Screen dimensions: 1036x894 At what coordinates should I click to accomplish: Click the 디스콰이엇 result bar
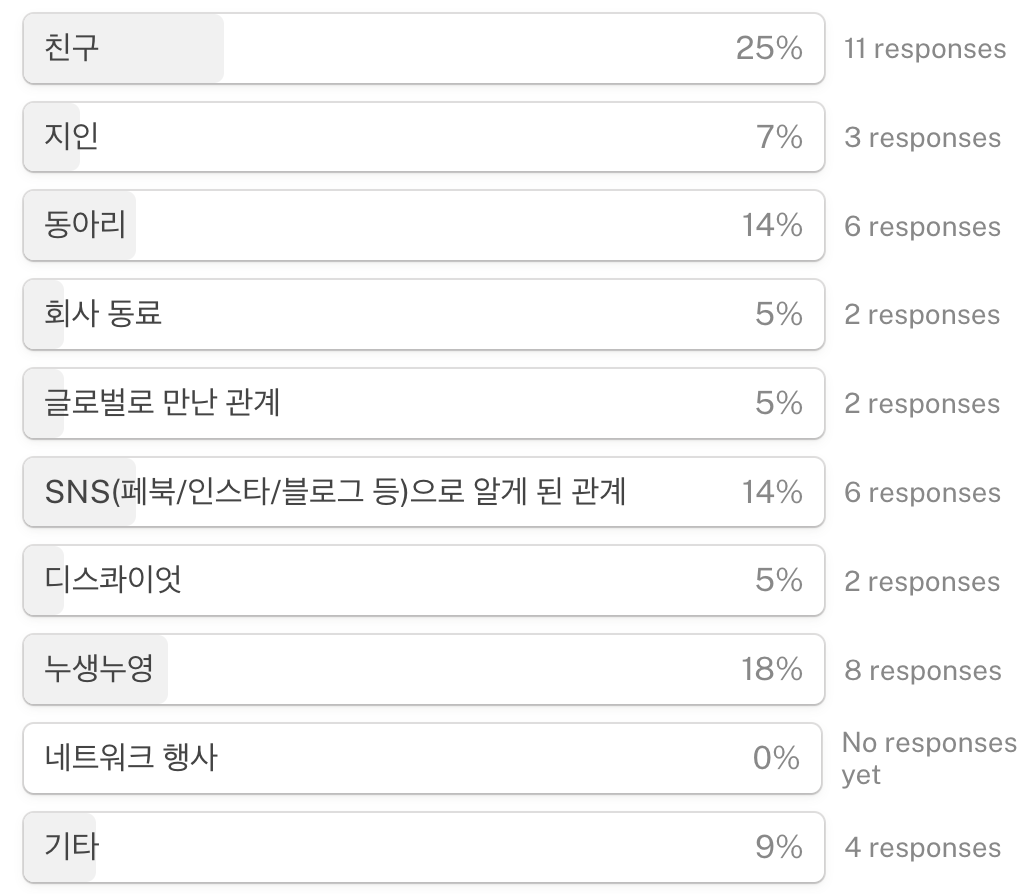coord(423,581)
